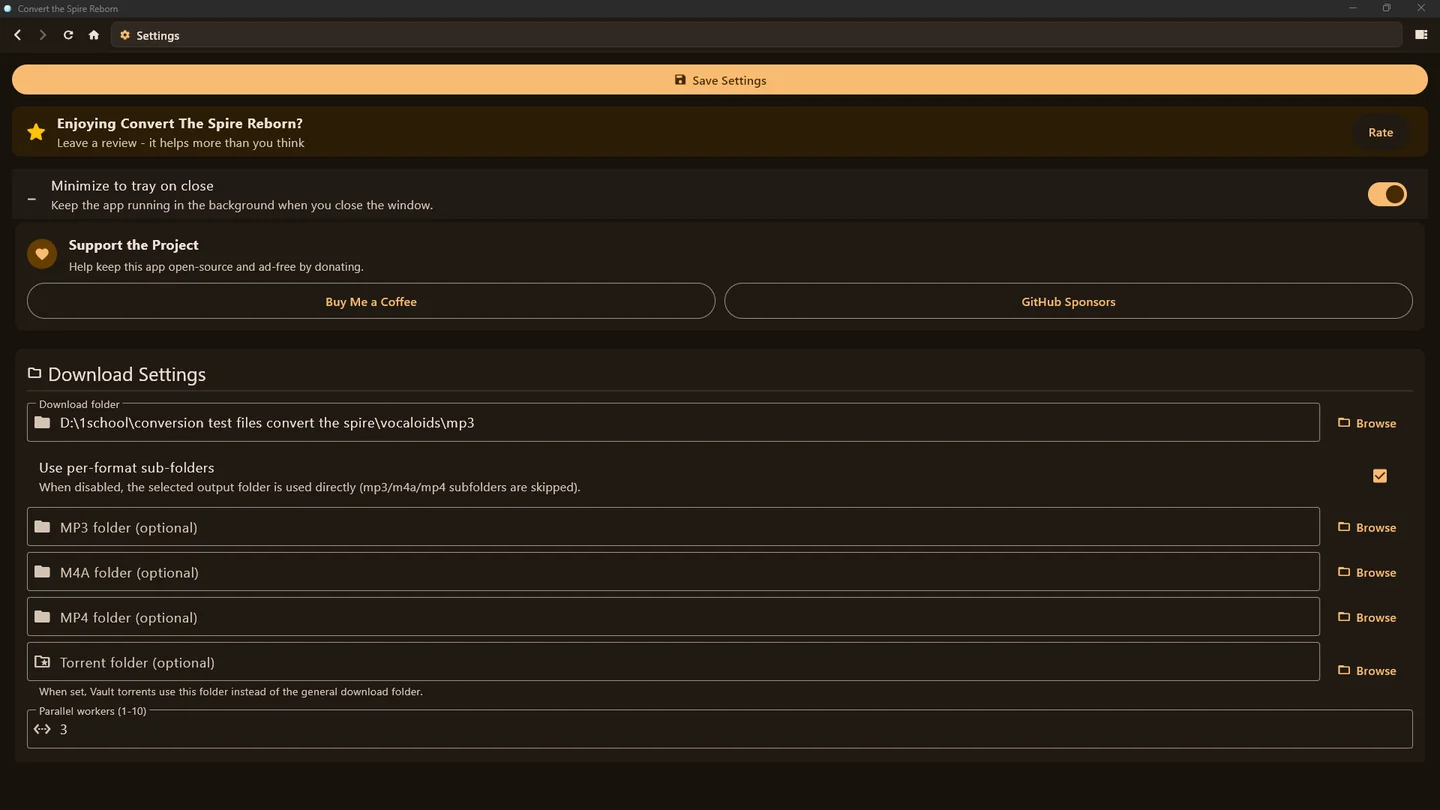The height and width of the screenshot is (810, 1440).
Task: Browse for the Torrent folder
Action: click(x=1367, y=670)
